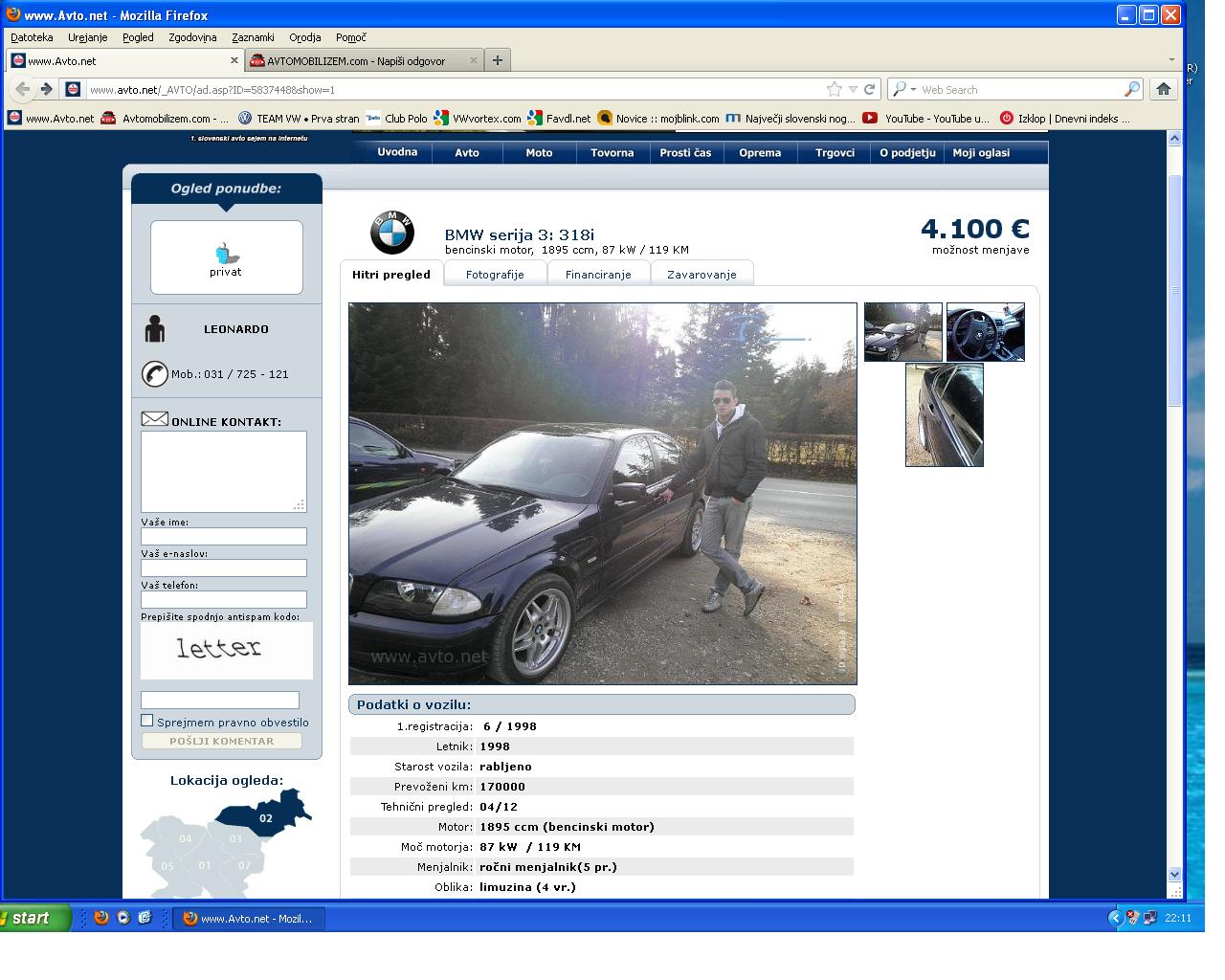Open the Moto navigation link
Viewport: 1225px width, 980px height.
coord(539,152)
